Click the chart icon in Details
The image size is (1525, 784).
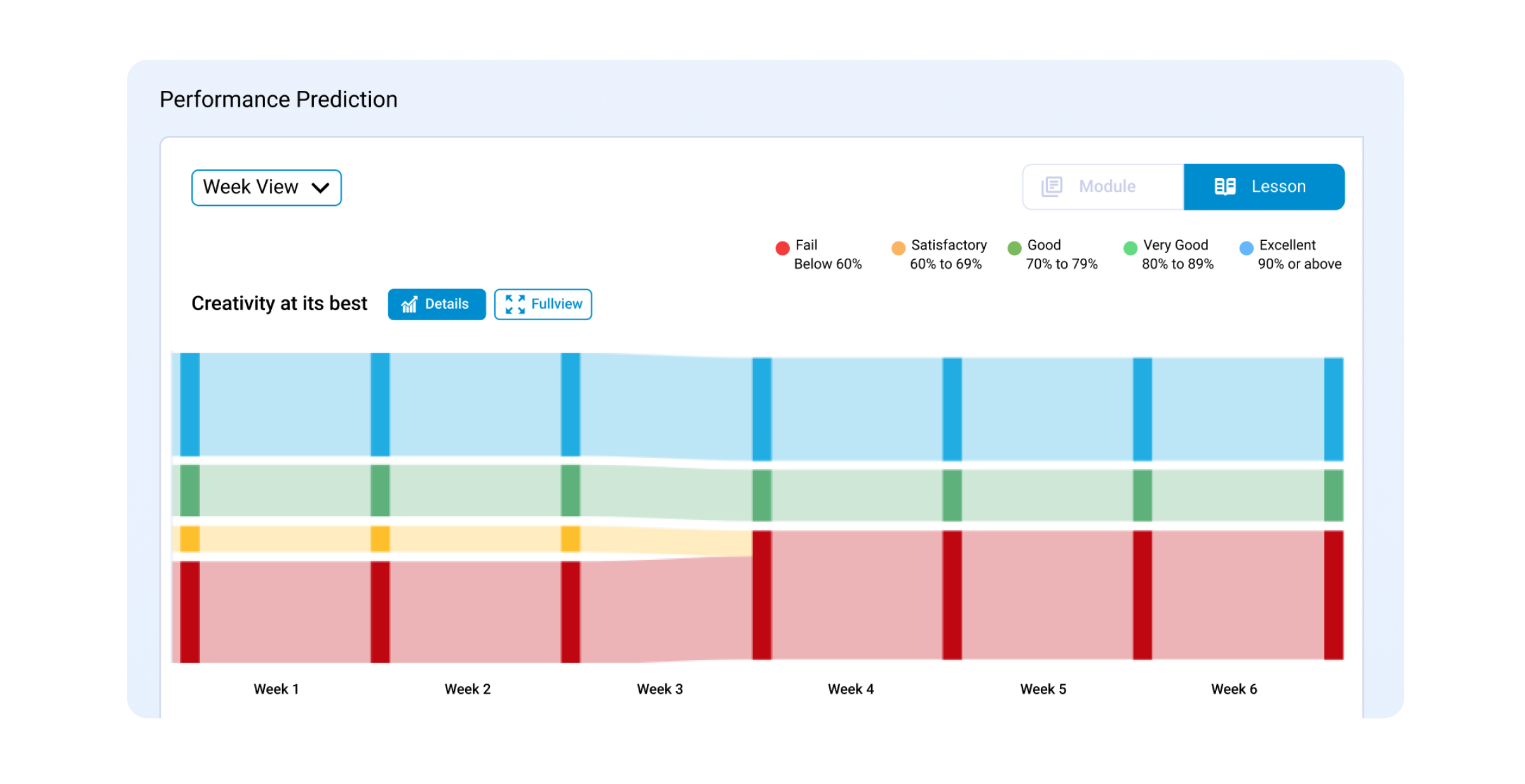(x=409, y=304)
